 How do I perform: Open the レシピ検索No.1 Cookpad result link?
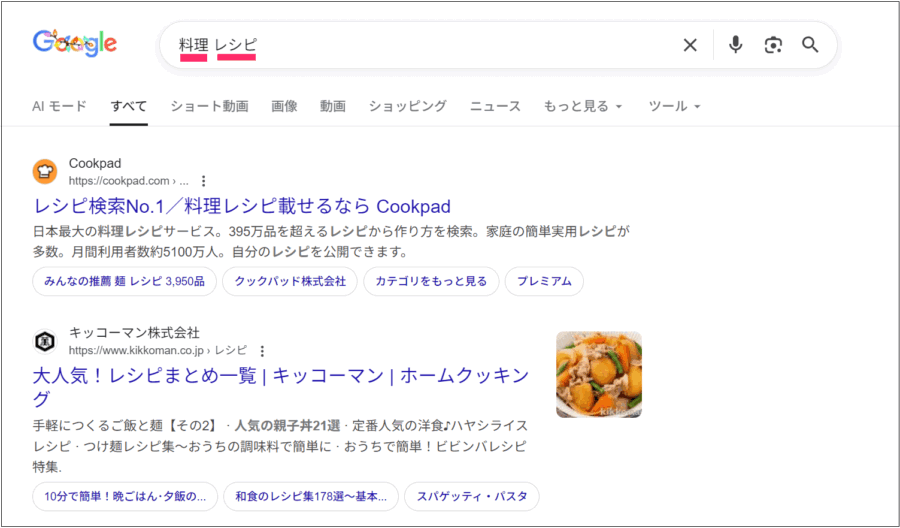click(x=242, y=206)
